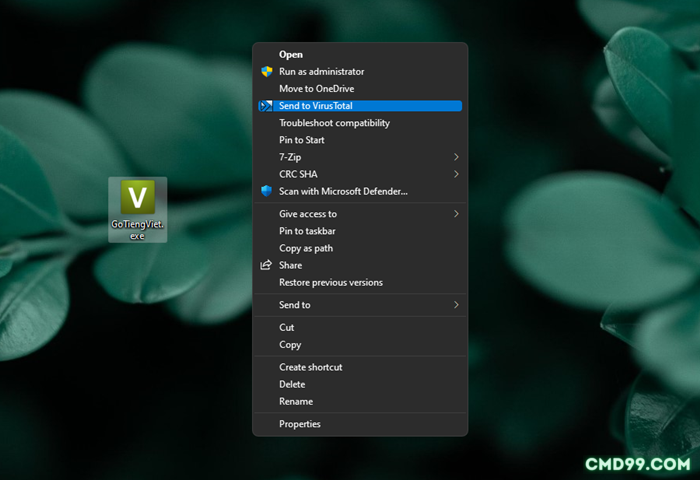Open the 7-Zip menu entry
Image resolution: width=700 pixels, height=480 pixels.
pyautogui.click(x=360, y=157)
